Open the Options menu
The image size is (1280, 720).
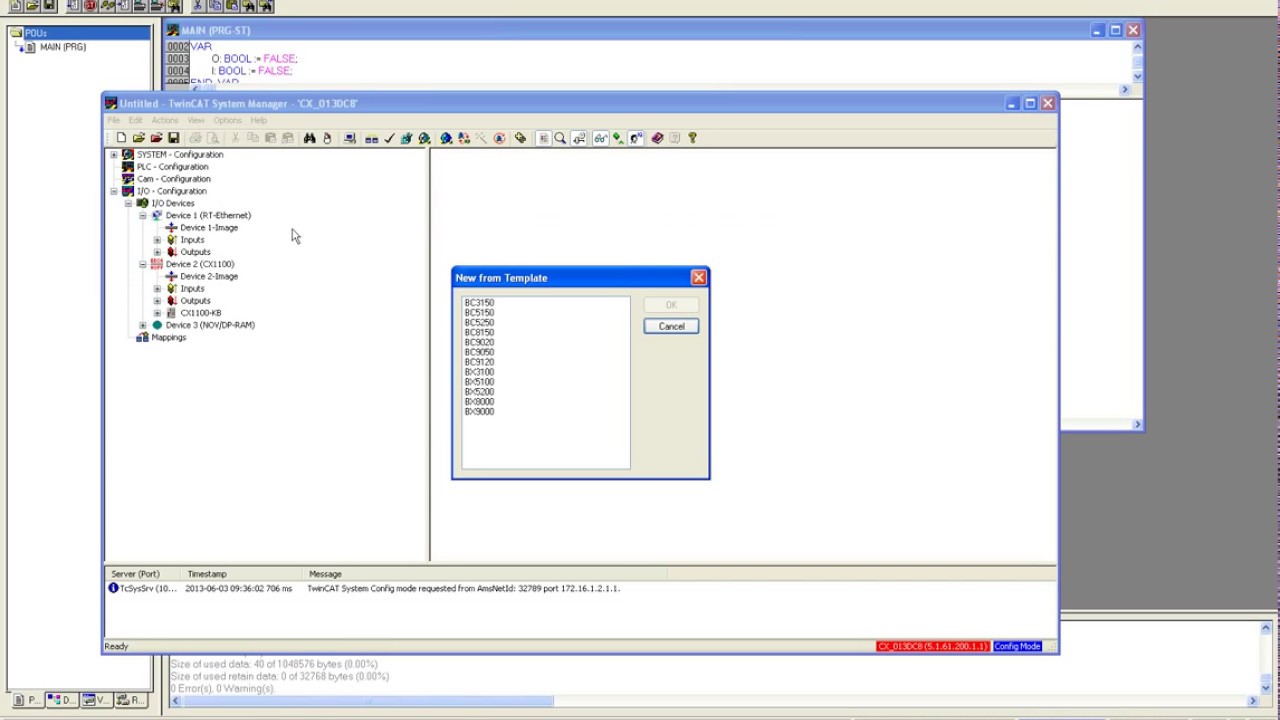[227, 120]
